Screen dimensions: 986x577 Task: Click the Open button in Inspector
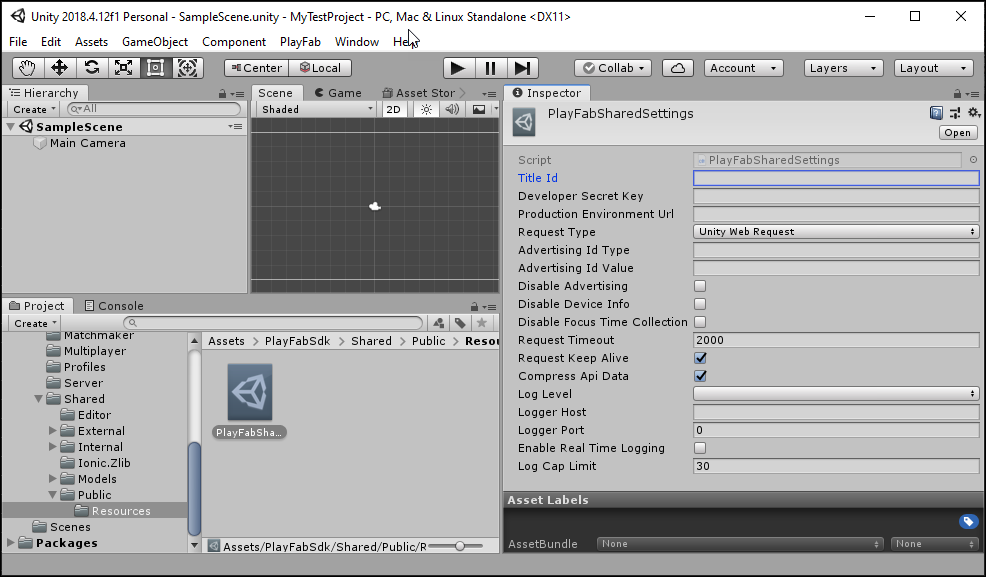pos(956,132)
